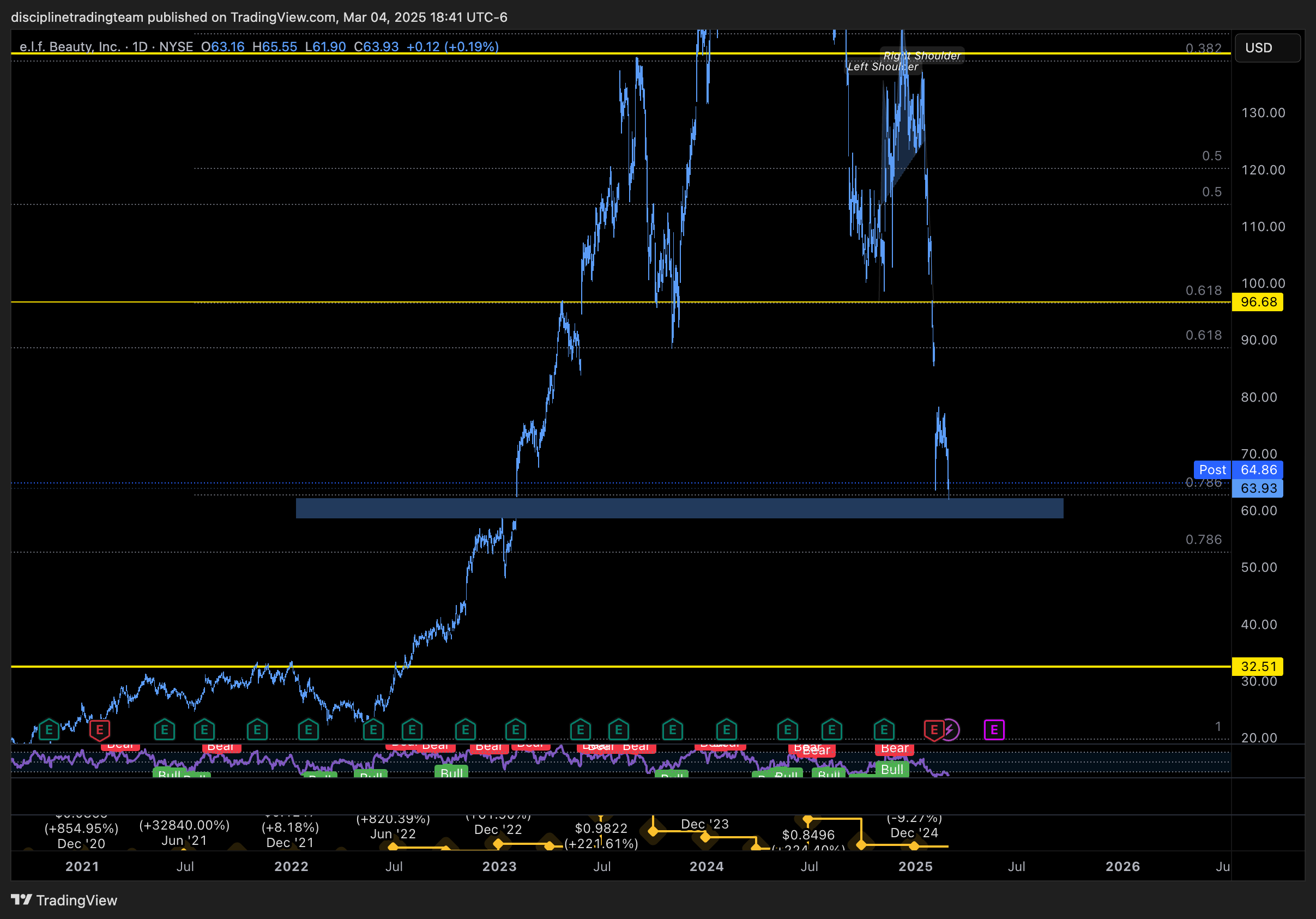The height and width of the screenshot is (919, 1316).
Task: Click the H65.55 high value
Action: 275,46
